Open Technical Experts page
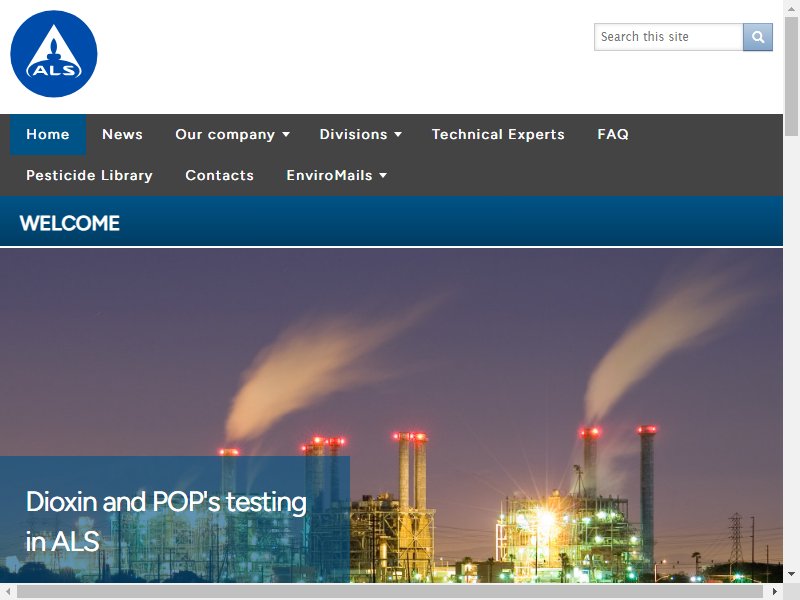The width and height of the screenshot is (800, 600). [x=498, y=134]
